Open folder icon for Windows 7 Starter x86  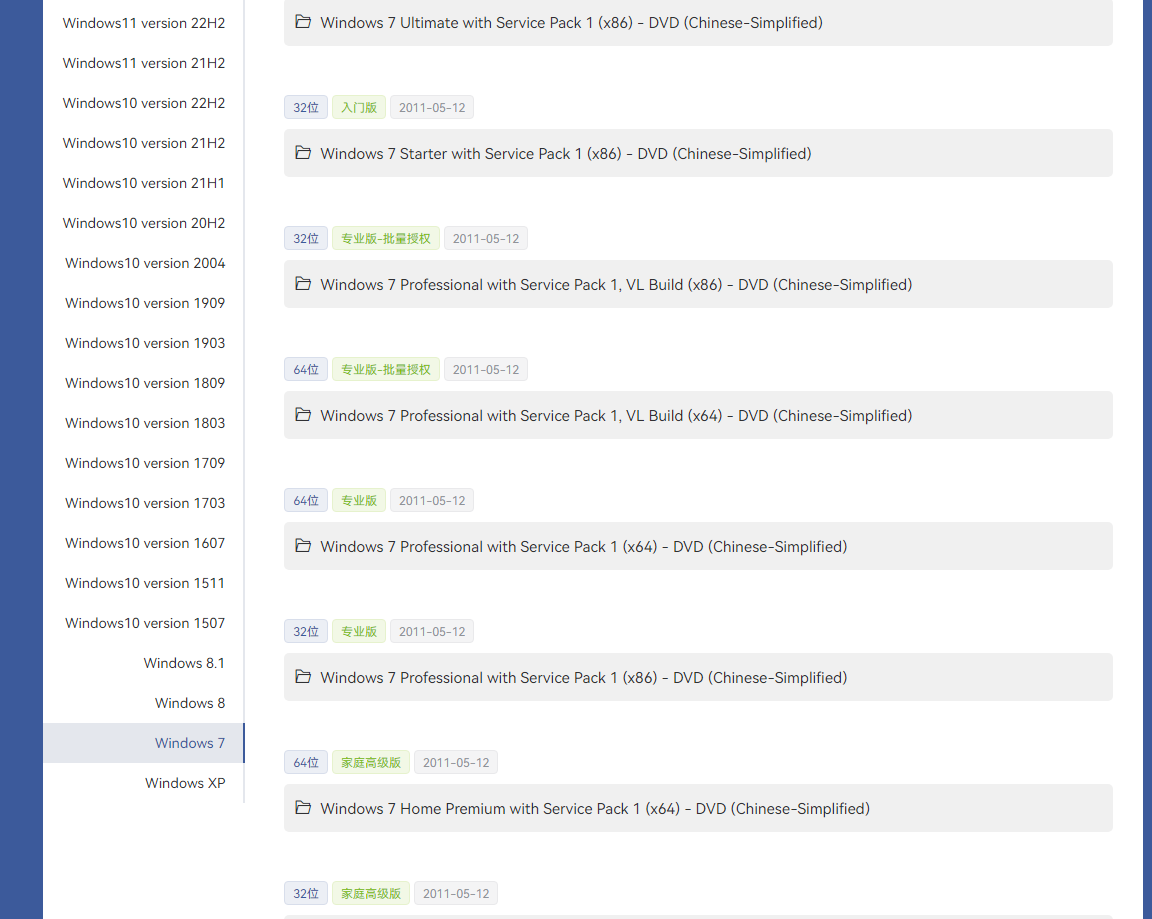[x=303, y=153]
